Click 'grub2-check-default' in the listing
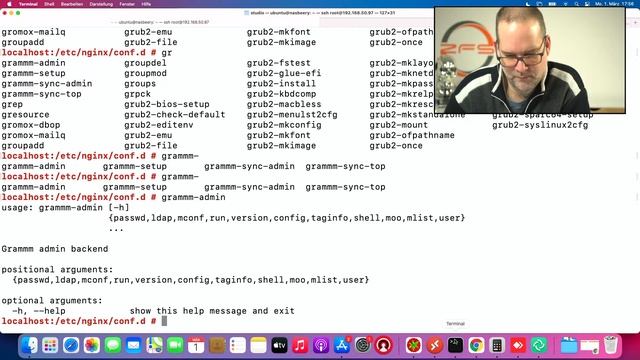The image size is (640, 360). [175, 114]
